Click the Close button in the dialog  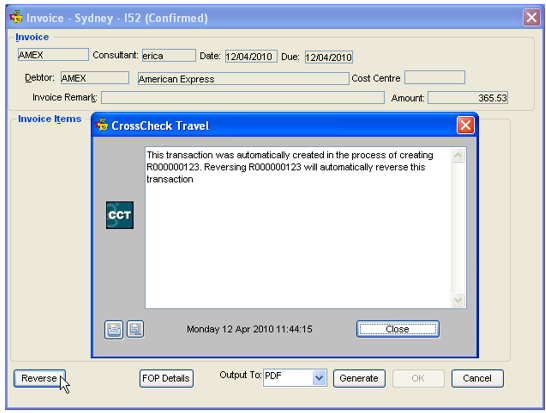tap(398, 329)
